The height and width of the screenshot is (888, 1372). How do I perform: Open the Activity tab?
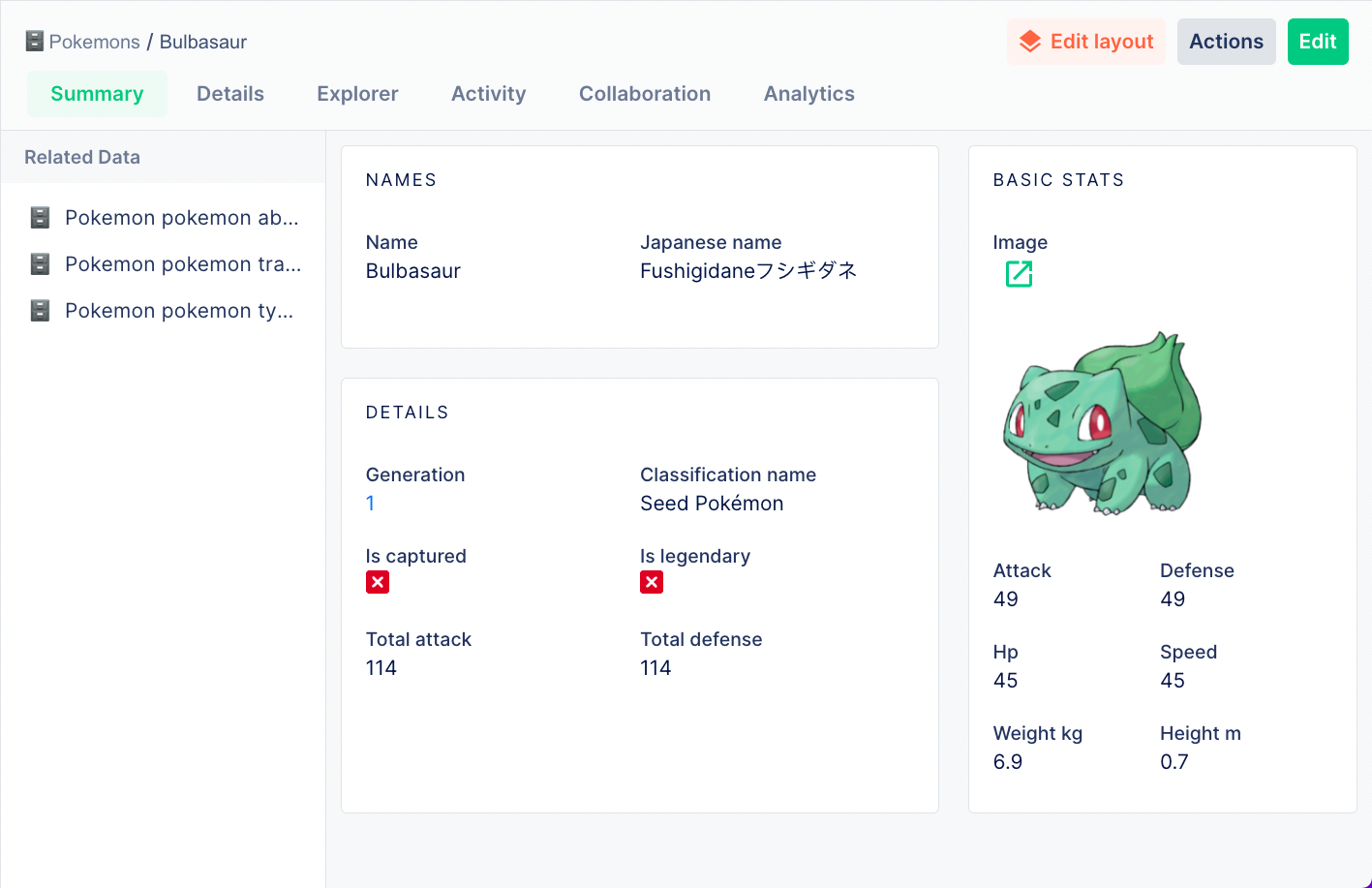pyautogui.click(x=489, y=94)
